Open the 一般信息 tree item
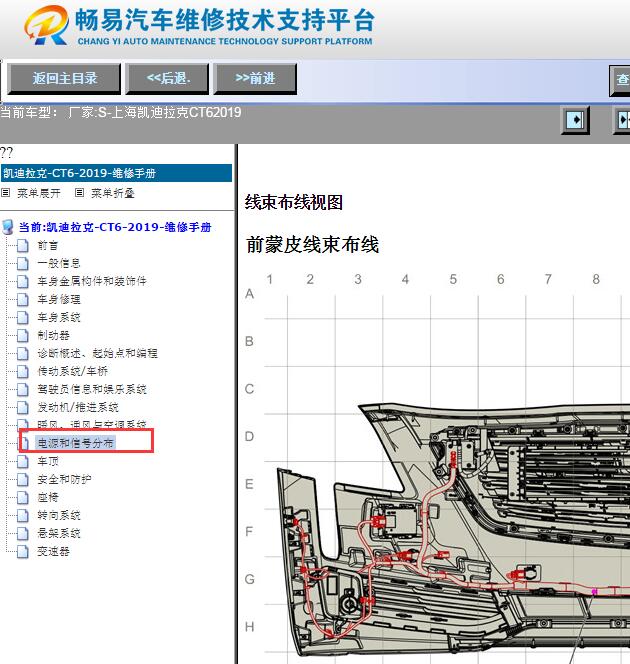This screenshot has width=630, height=664. [58, 263]
